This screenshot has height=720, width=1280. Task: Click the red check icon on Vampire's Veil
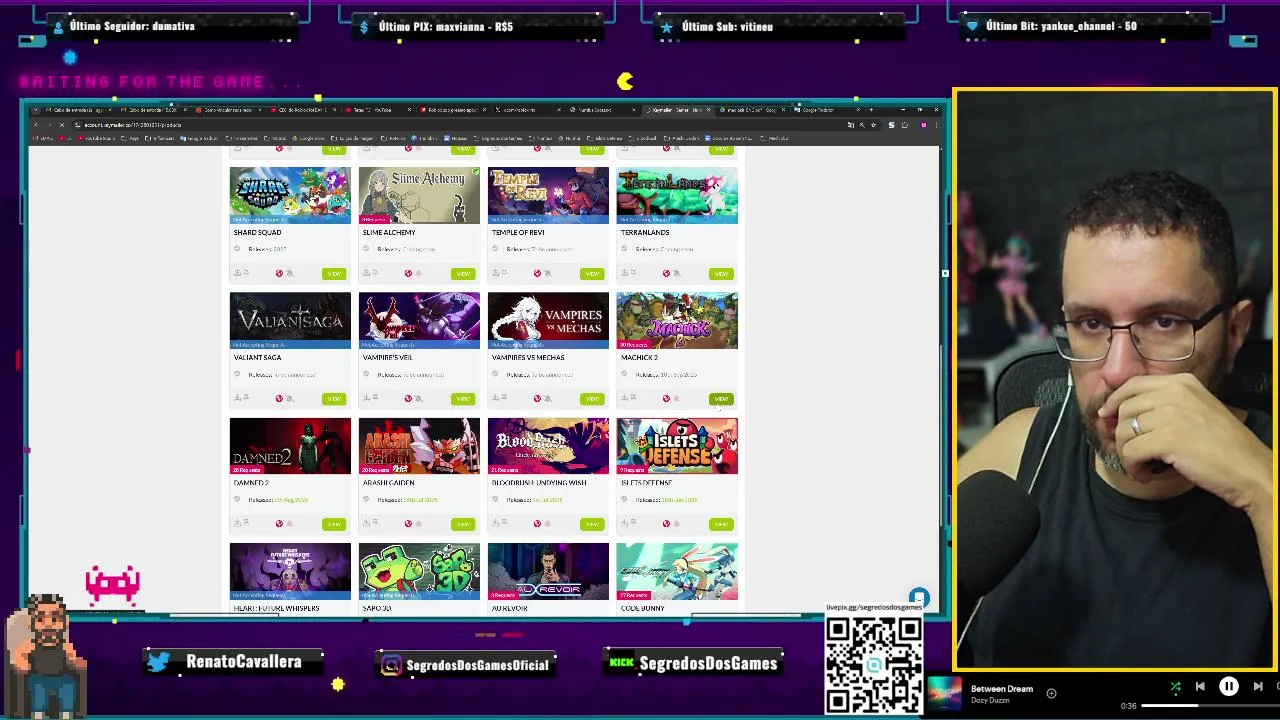[x=408, y=398]
